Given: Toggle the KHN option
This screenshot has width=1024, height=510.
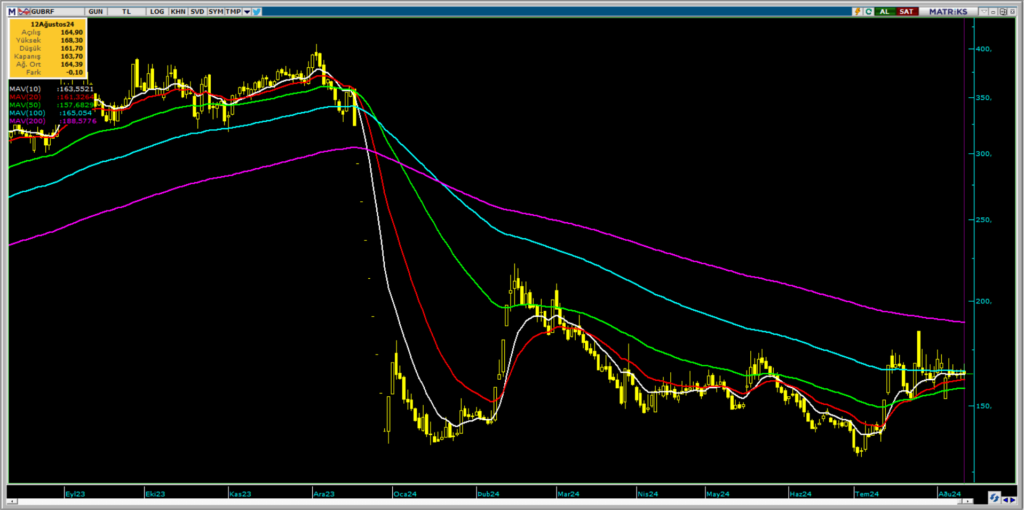Looking at the screenshot, I should click(178, 11).
